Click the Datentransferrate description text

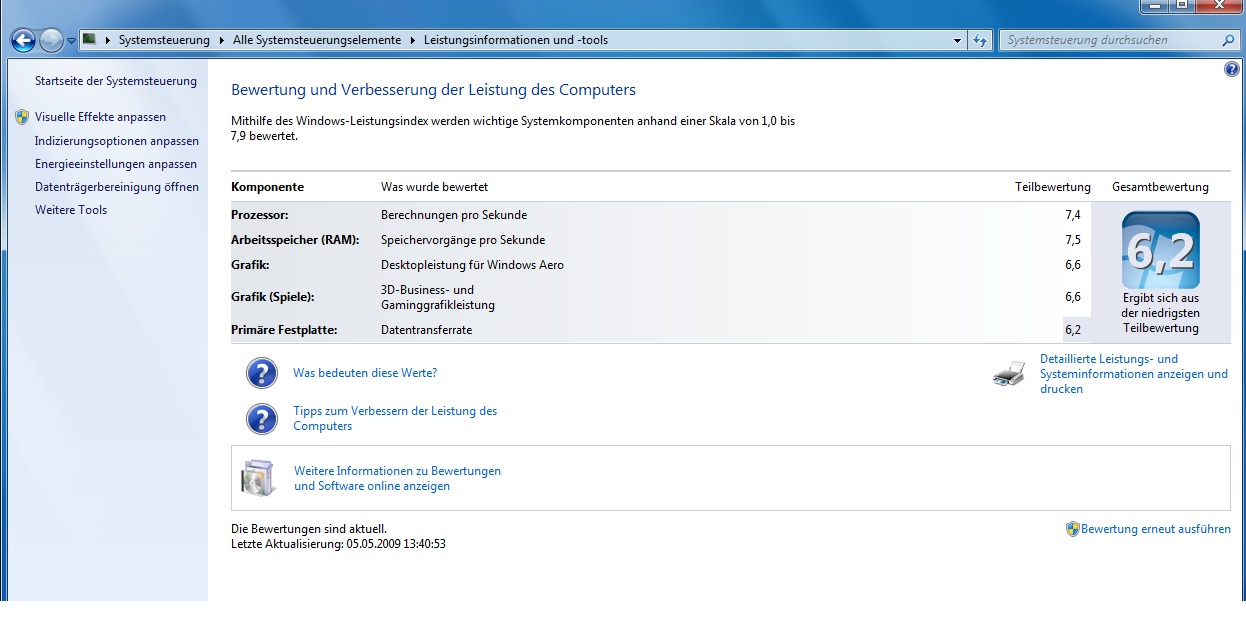coord(426,330)
